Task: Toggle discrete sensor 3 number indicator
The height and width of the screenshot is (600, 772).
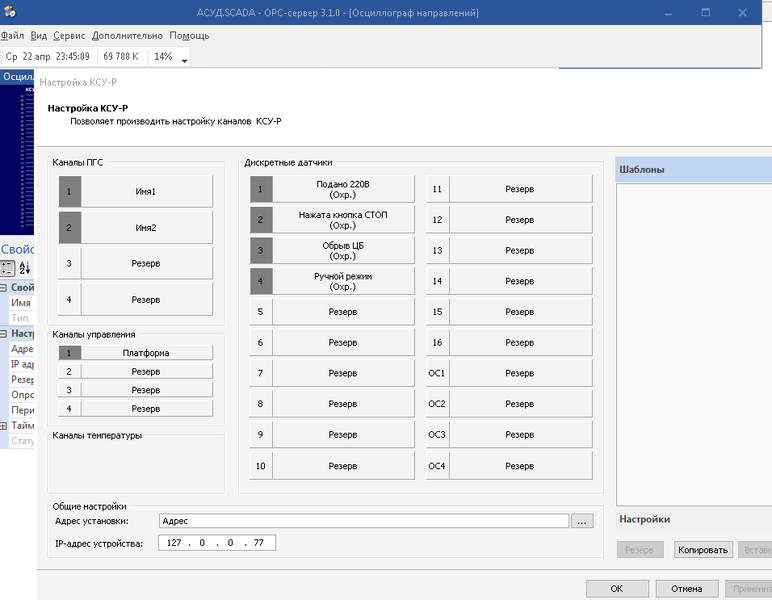Action: [x=261, y=250]
